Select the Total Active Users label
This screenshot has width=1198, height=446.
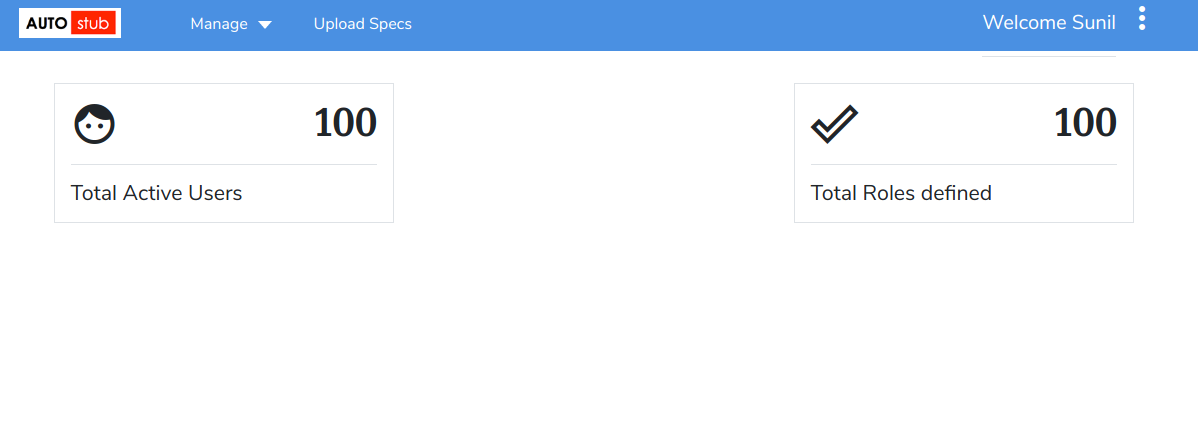pos(156,193)
